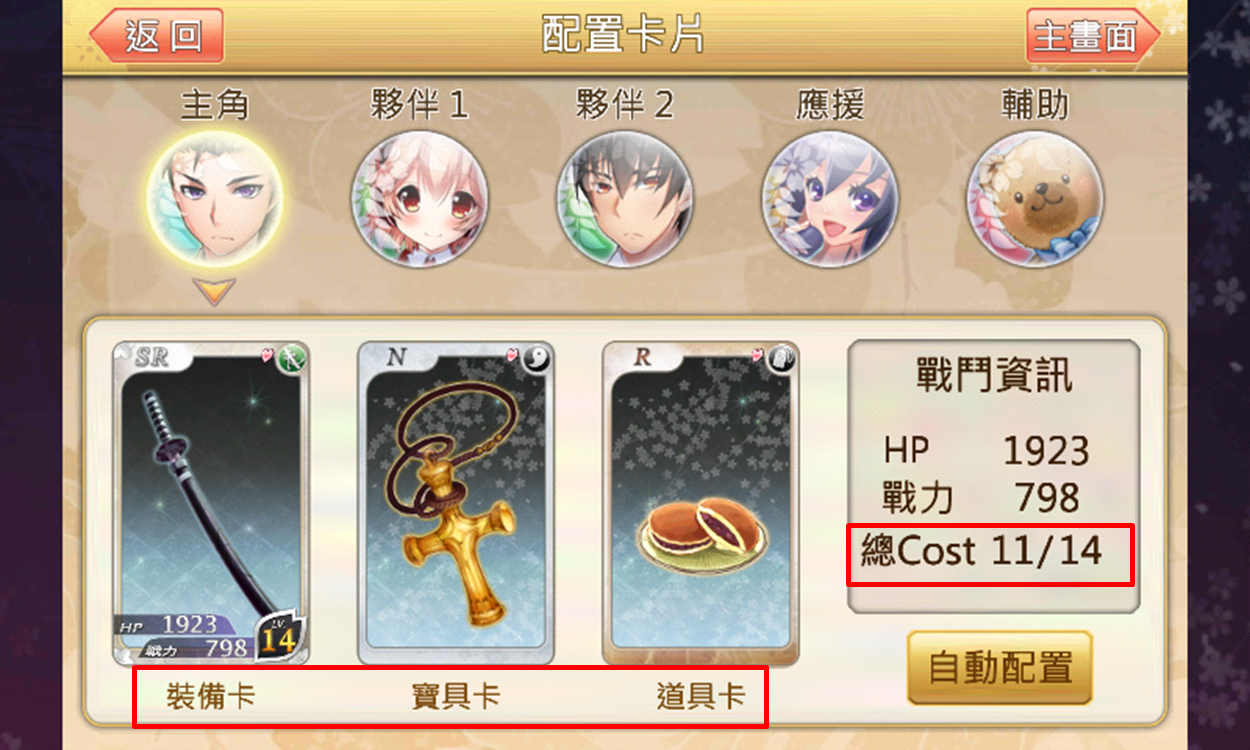Image resolution: width=1250 pixels, height=750 pixels.
Task: Open the N gold cross treasure card
Action: click(x=456, y=503)
